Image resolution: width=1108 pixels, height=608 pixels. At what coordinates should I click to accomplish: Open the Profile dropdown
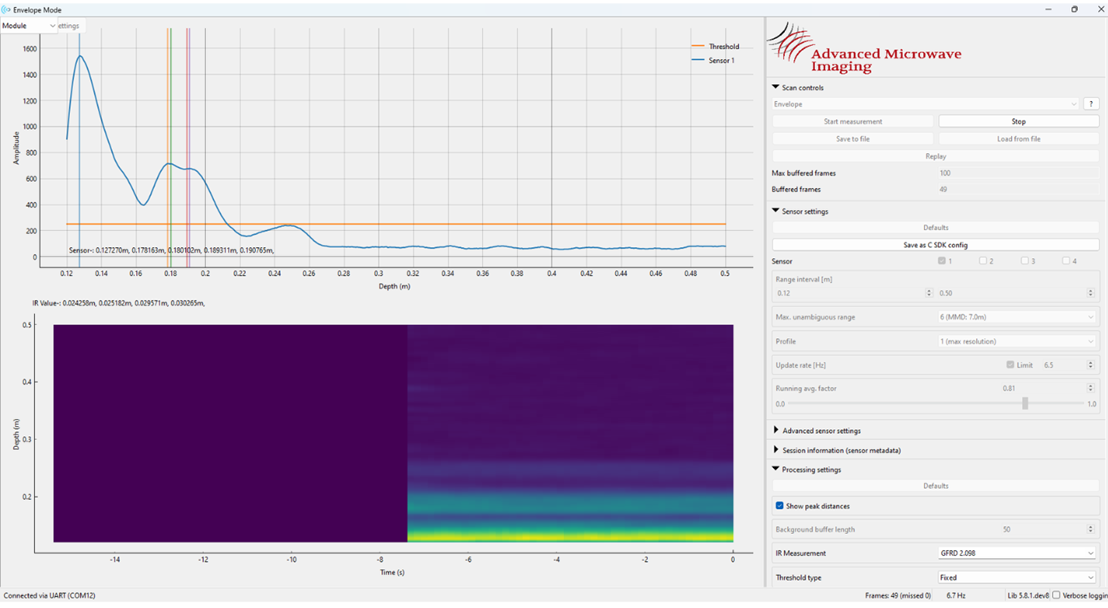1016,341
